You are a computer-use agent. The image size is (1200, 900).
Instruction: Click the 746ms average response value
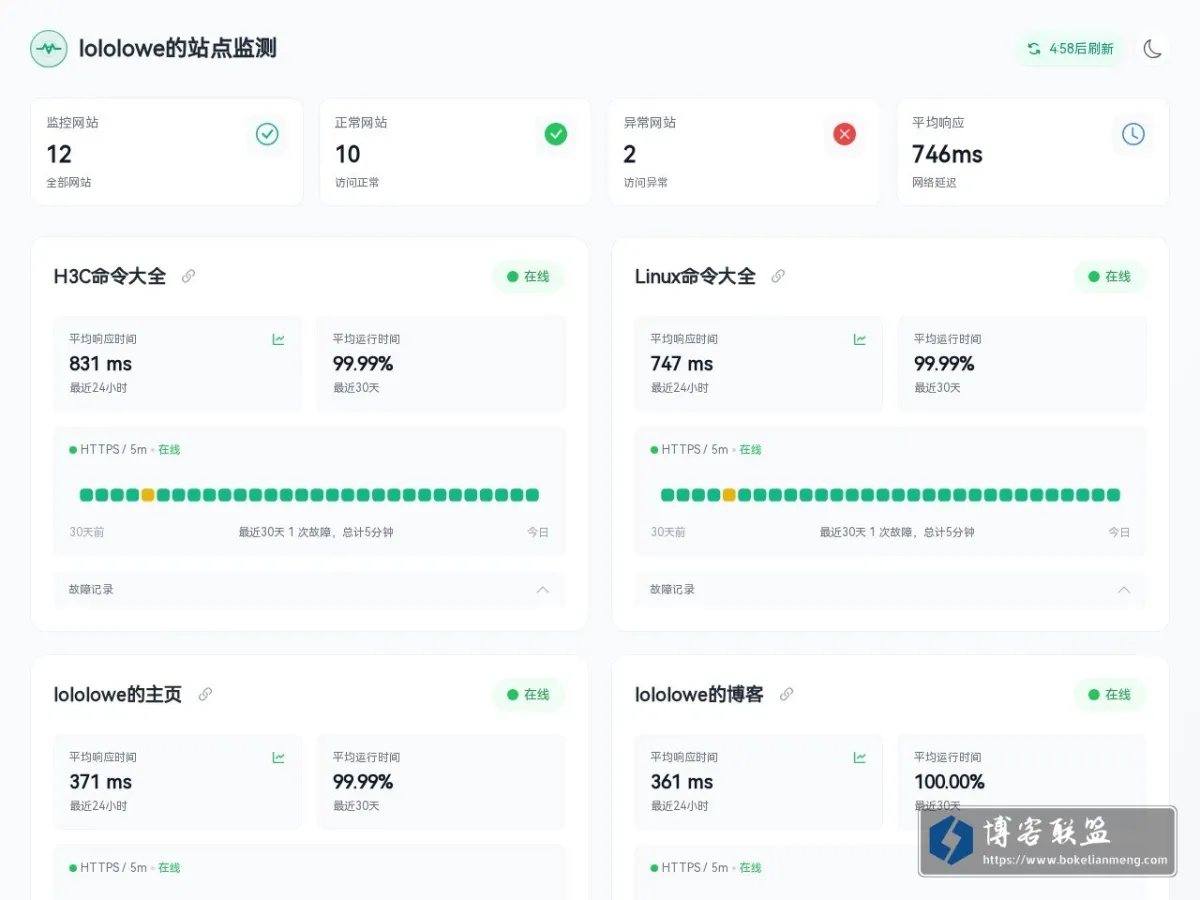tap(947, 154)
